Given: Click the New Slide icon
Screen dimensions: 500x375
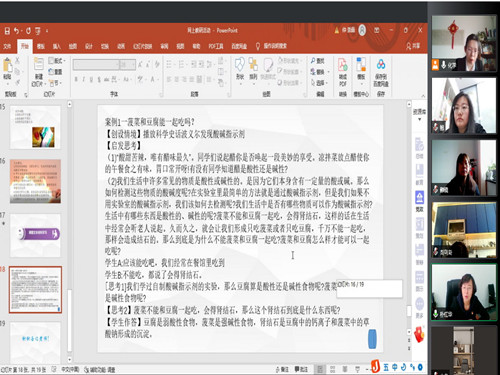Looking at the screenshot, I should [38, 65].
